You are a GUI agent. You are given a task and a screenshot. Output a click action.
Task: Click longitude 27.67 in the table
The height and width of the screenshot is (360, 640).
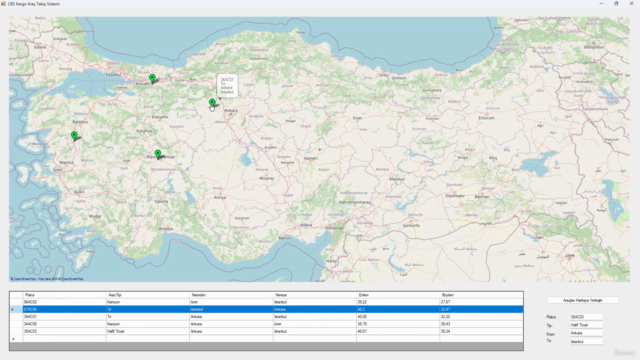click(x=481, y=302)
